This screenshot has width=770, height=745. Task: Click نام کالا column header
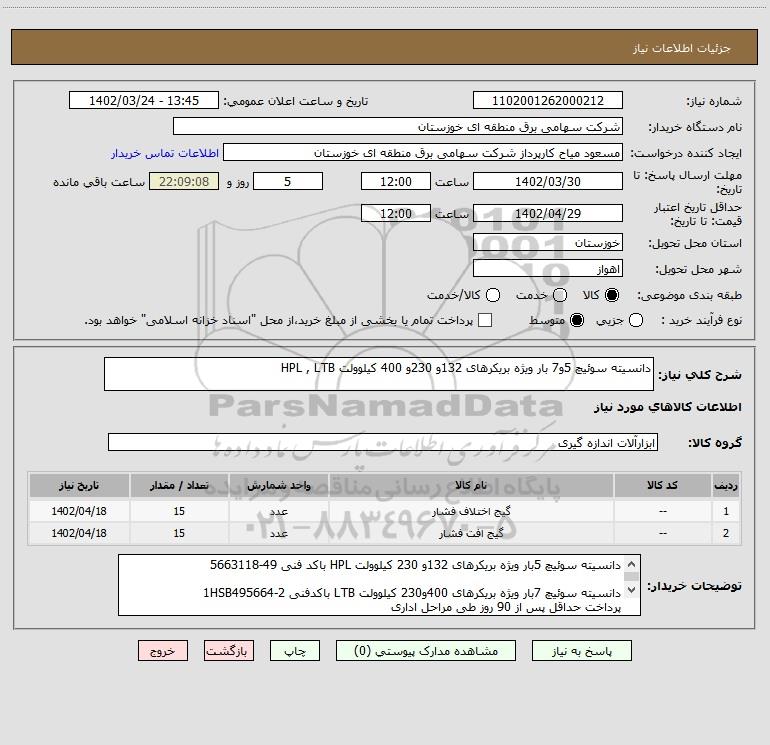click(x=471, y=486)
